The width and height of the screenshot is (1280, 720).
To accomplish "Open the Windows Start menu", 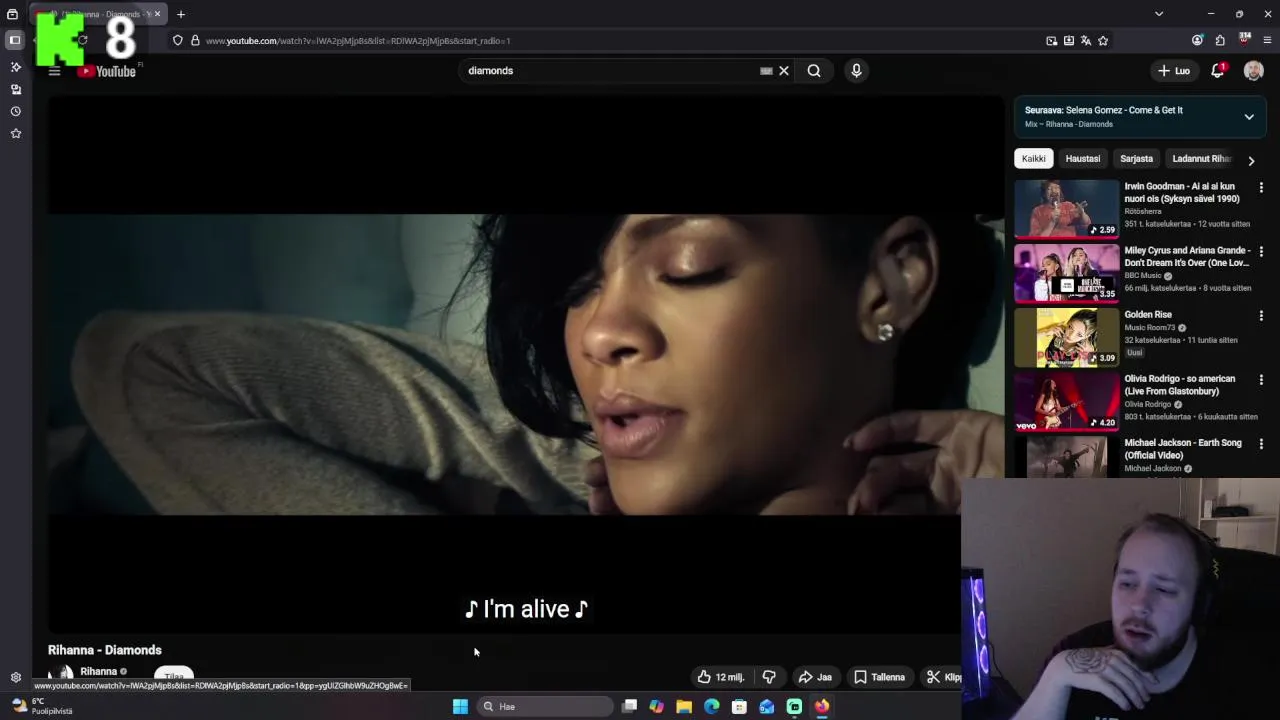I will coord(460,706).
